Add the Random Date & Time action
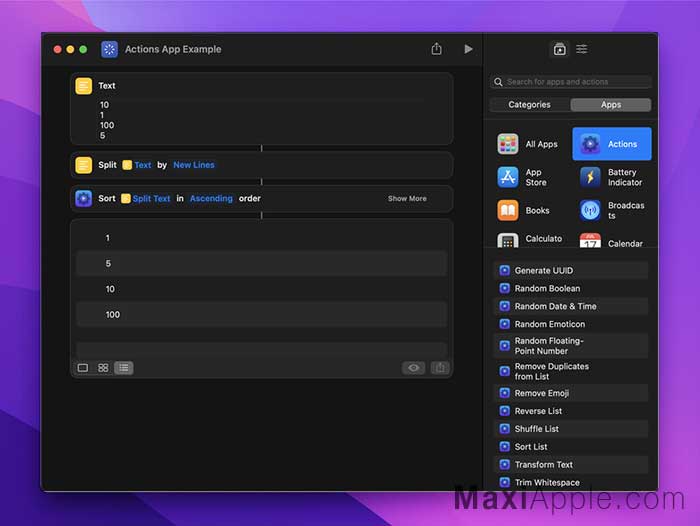The height and width of the screenshot is (526, 700). point(571,306)
